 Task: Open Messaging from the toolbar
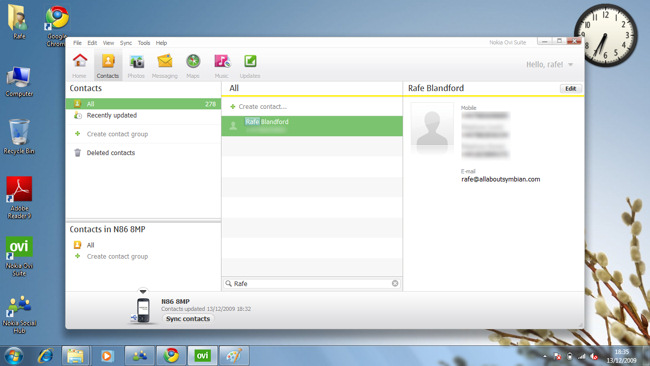pyautogui.click(x=165, y=65)
